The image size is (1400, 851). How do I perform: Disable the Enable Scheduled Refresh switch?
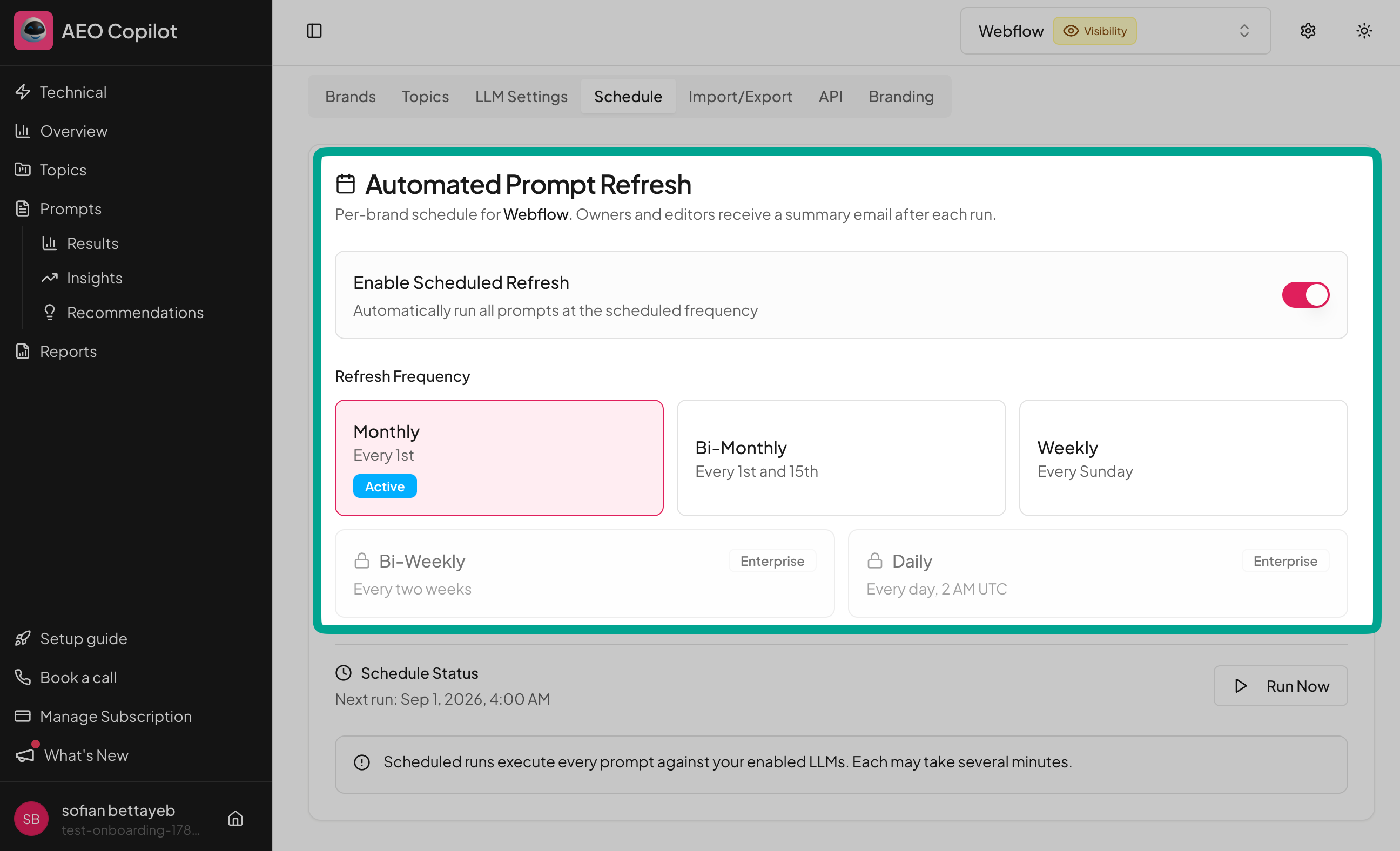coord(1305,295)
